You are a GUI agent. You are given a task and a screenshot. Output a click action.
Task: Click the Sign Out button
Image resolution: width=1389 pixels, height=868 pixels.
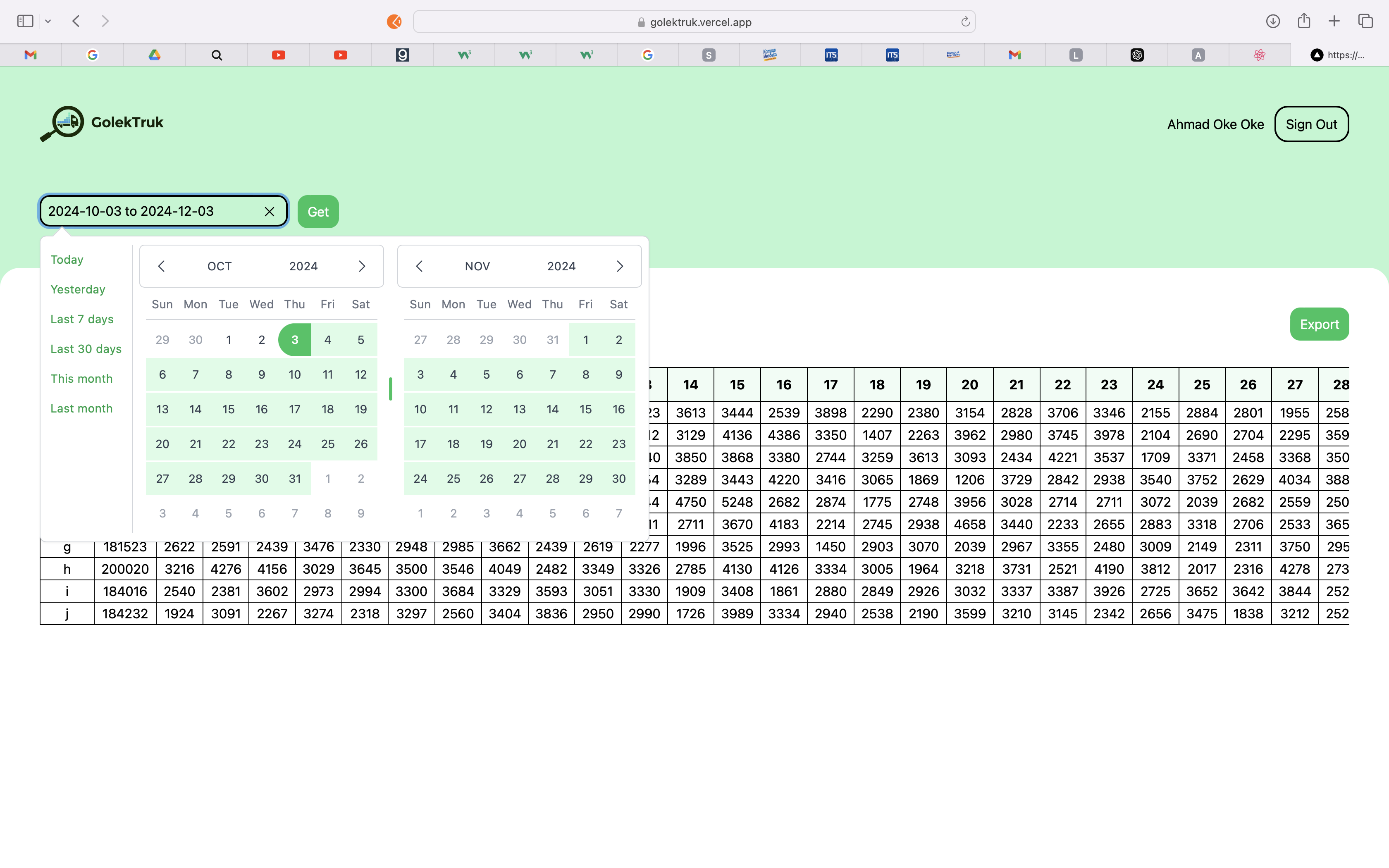[x=1311, y=124]
